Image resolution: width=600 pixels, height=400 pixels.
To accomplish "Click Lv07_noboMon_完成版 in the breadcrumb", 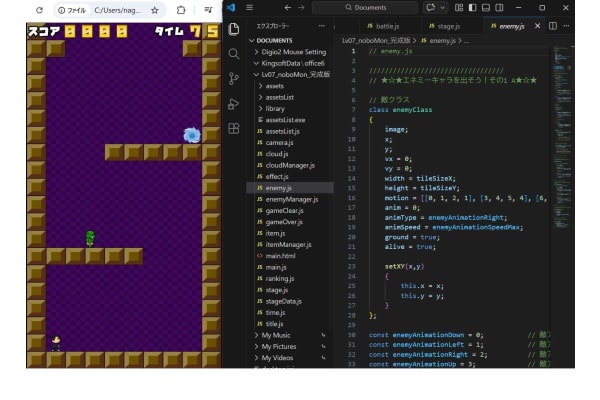I will pos(376,41).
